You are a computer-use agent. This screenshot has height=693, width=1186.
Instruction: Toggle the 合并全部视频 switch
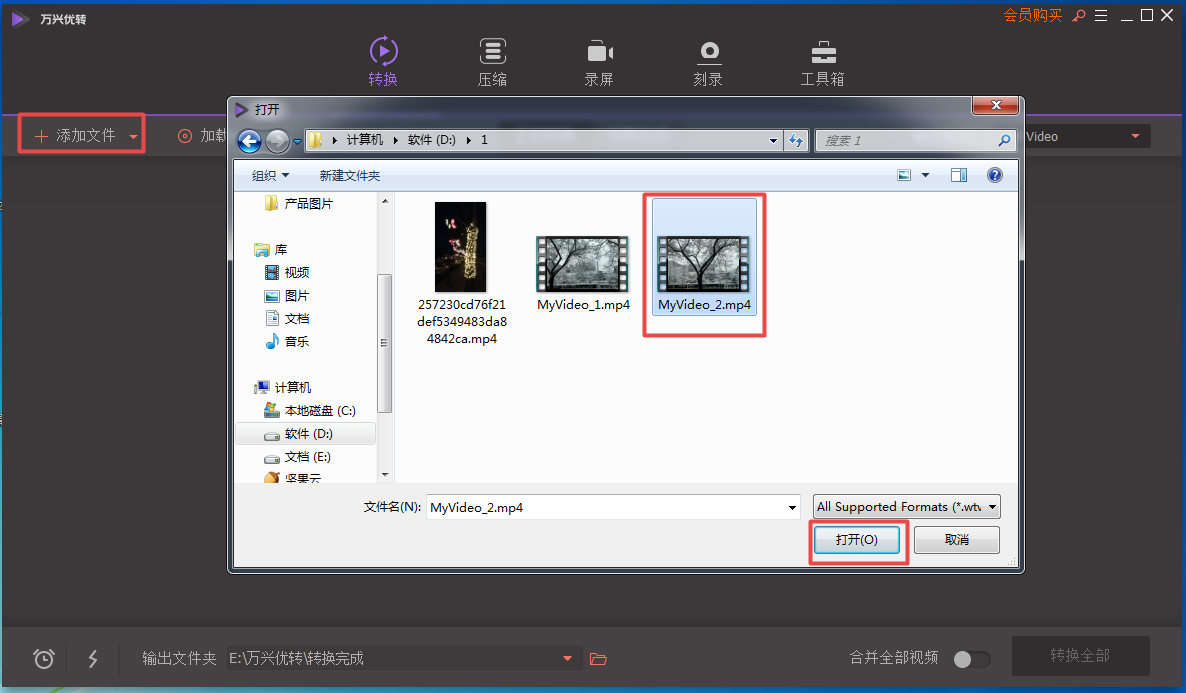click(x=970, y=659)
